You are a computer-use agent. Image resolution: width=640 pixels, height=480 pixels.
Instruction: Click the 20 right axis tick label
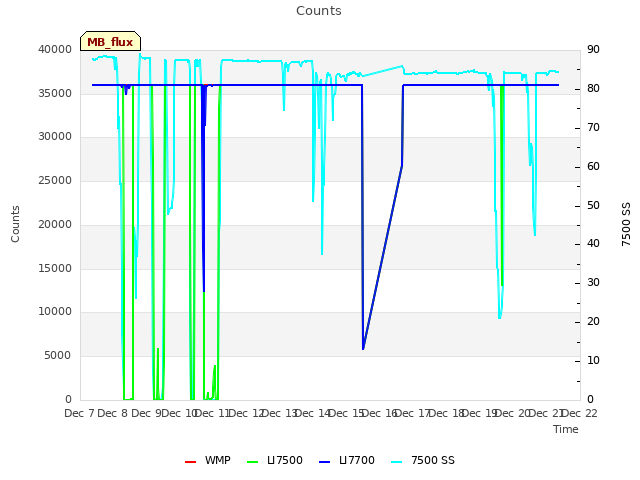[x=593, y=322]
